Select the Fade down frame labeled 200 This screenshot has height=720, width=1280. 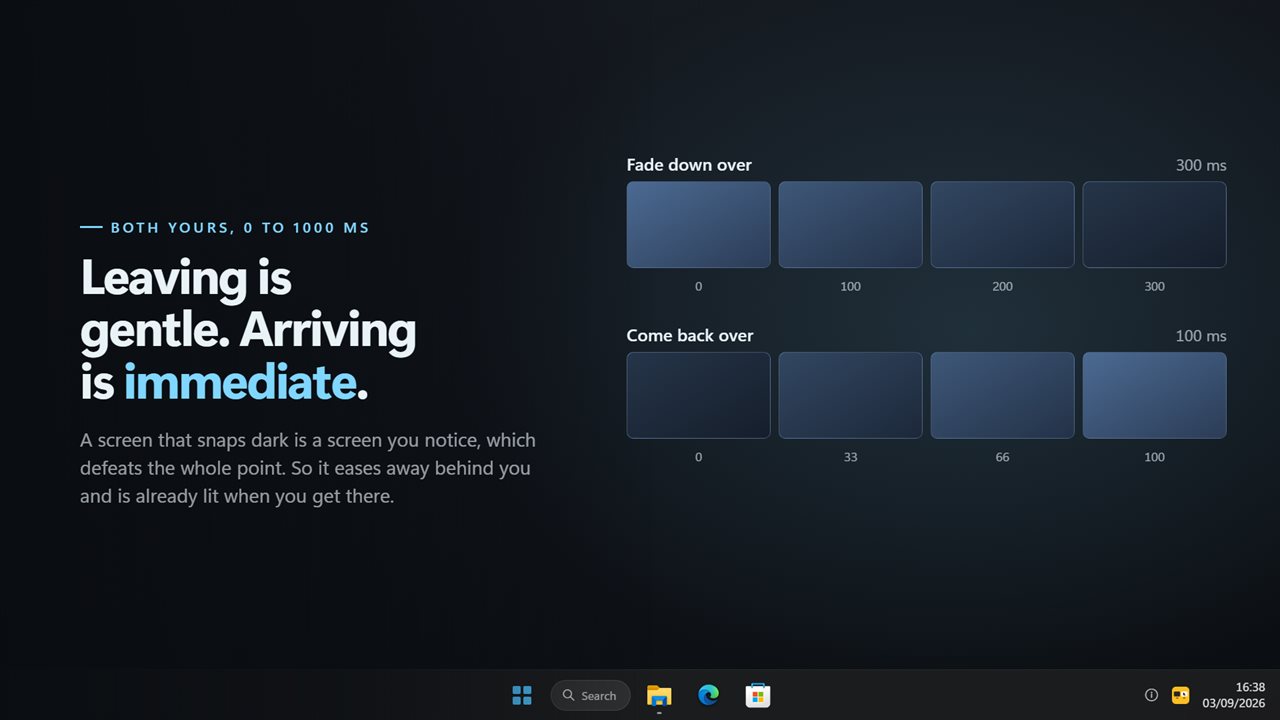point(1003,224)
